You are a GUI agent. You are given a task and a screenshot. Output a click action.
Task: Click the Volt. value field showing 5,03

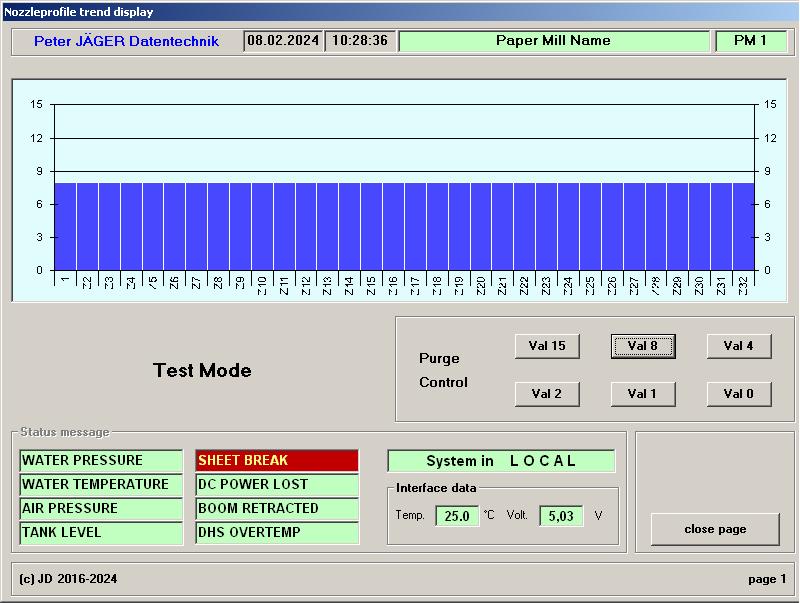point(561,516)
